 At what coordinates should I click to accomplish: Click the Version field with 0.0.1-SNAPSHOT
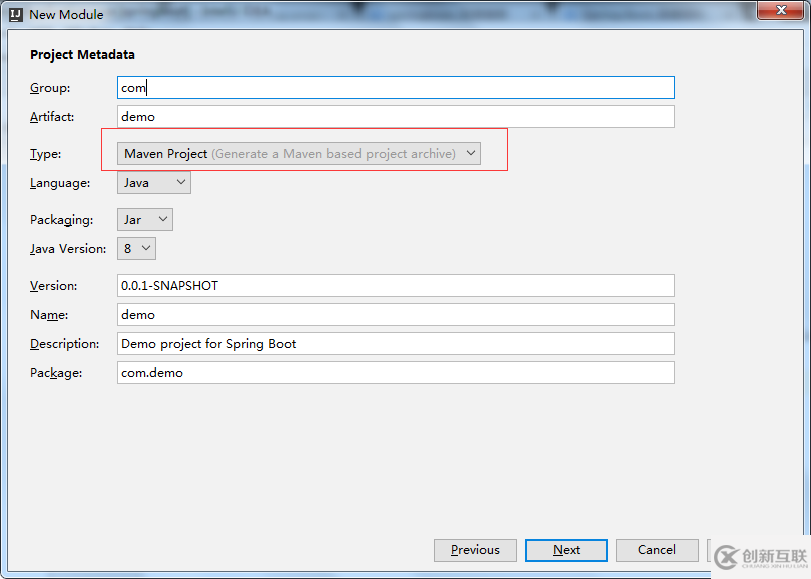click(396, 286)
